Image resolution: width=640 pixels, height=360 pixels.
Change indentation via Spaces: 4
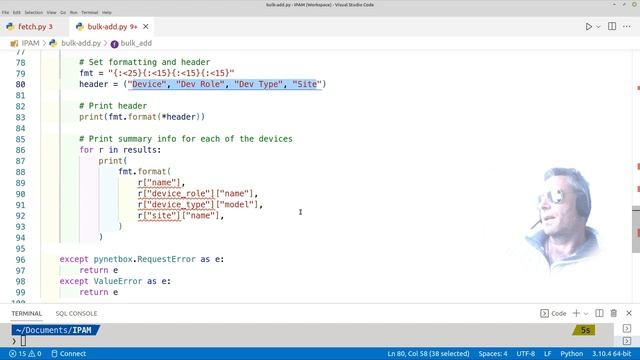[493, 354]
